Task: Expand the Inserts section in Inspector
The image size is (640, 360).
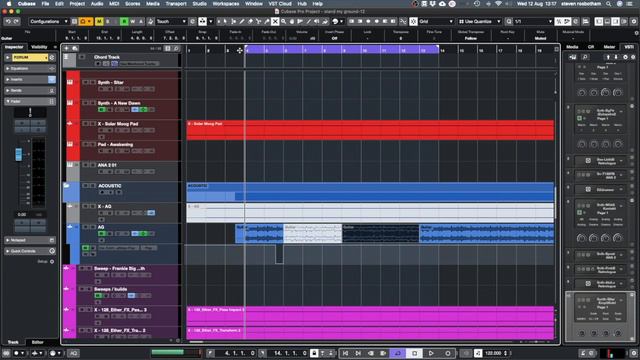Action: (x=30, y=79)
